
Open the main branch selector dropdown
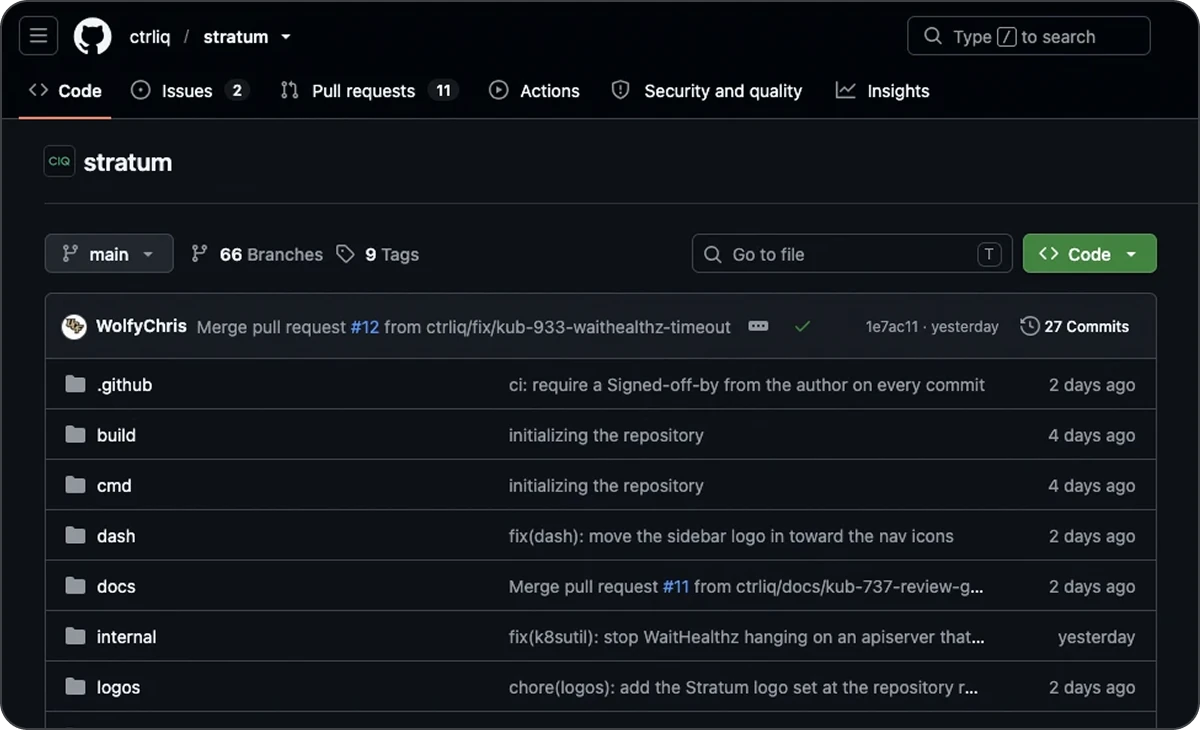tap(109, 254)
